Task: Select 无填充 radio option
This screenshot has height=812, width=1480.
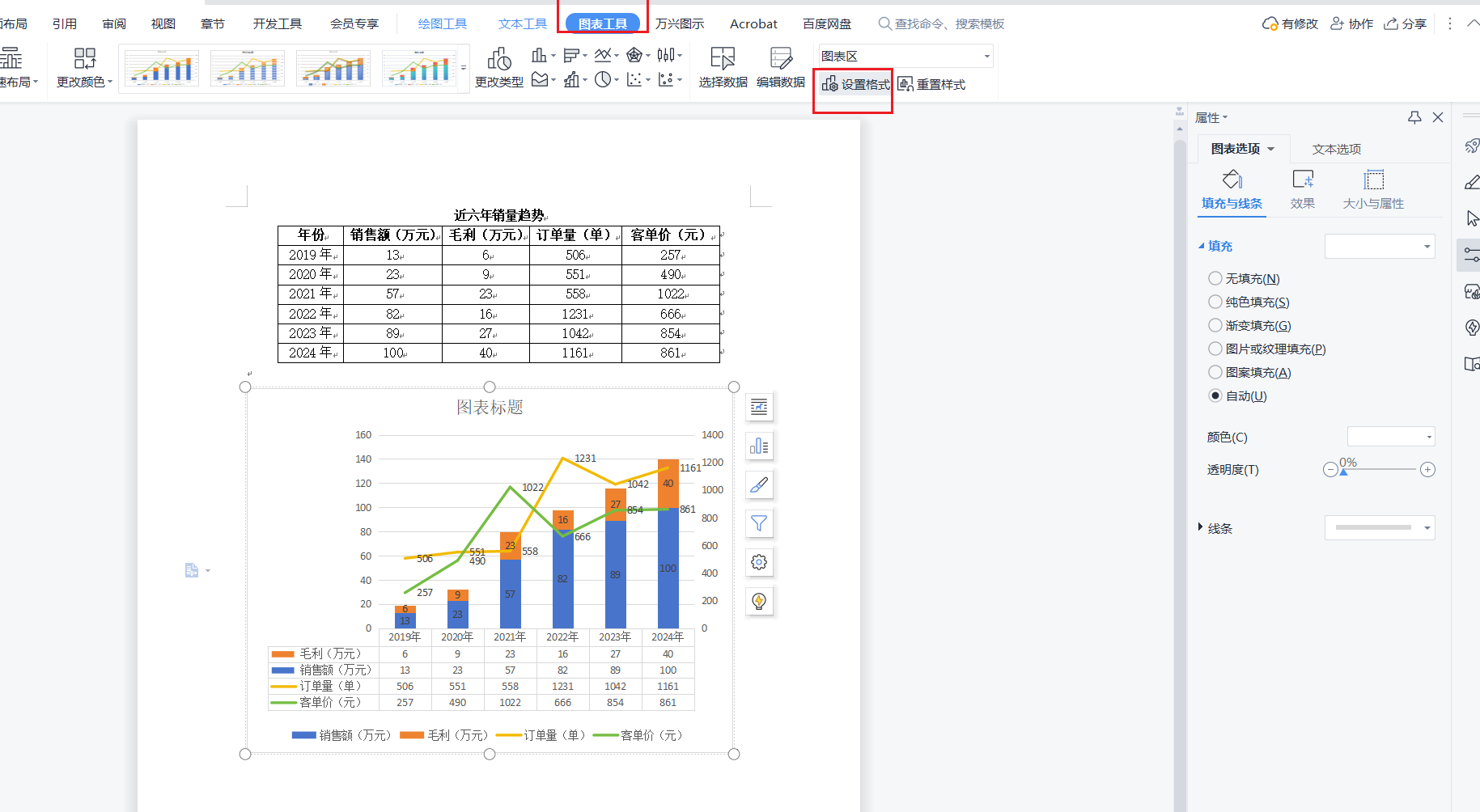Action: (x=1215, y=278)
